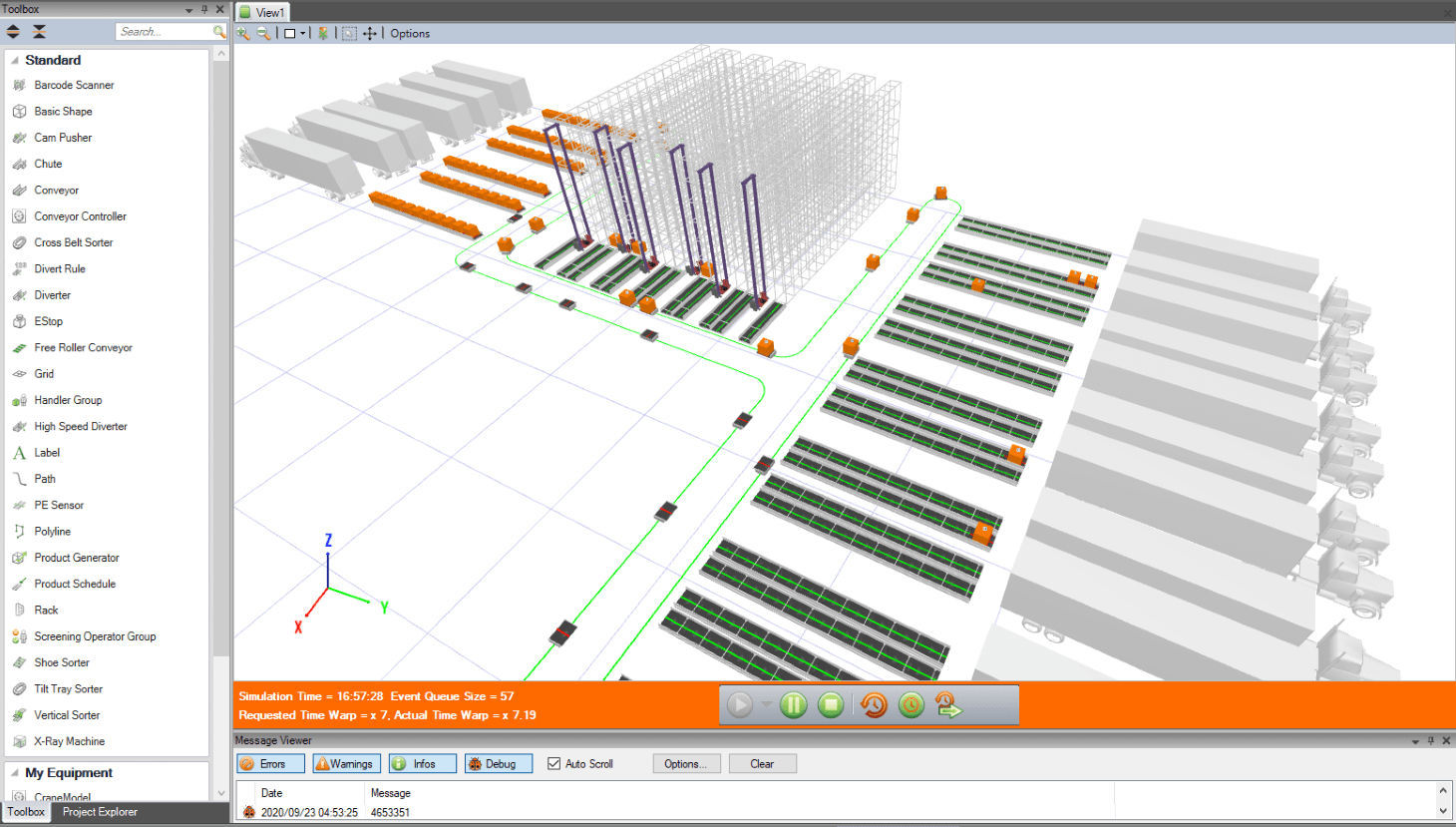This screenshot has width=1456, height=827.
Task: Select the zoom out tool
Action: coord(261,33)
